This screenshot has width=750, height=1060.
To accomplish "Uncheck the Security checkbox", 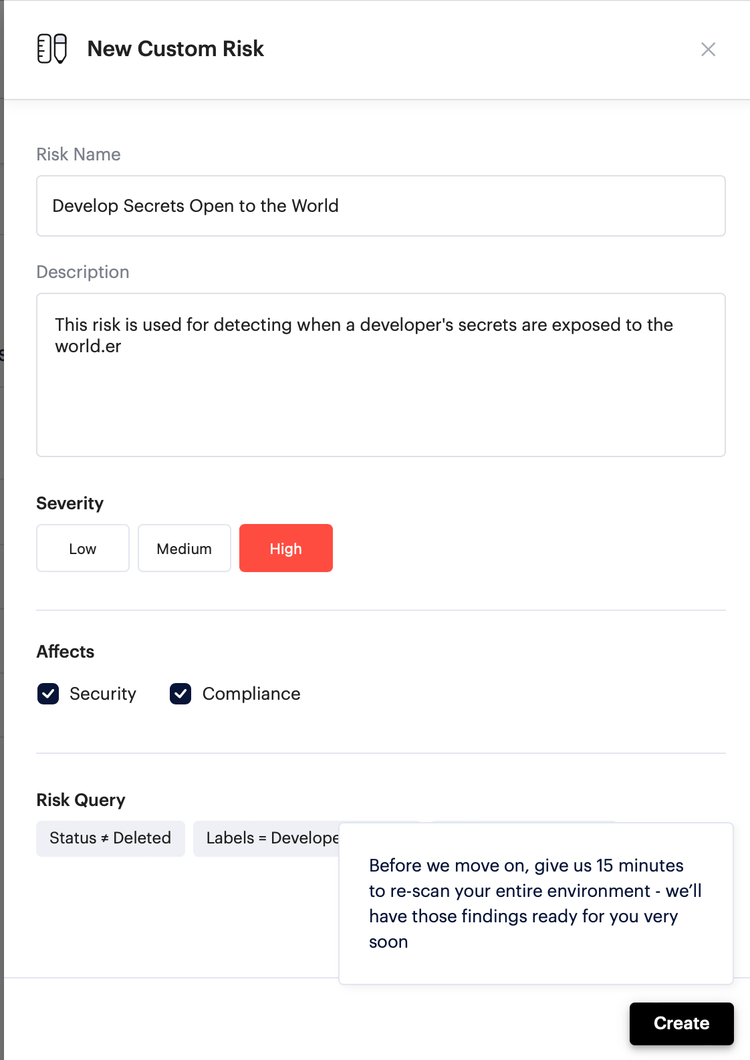I will tap(48, 694).
